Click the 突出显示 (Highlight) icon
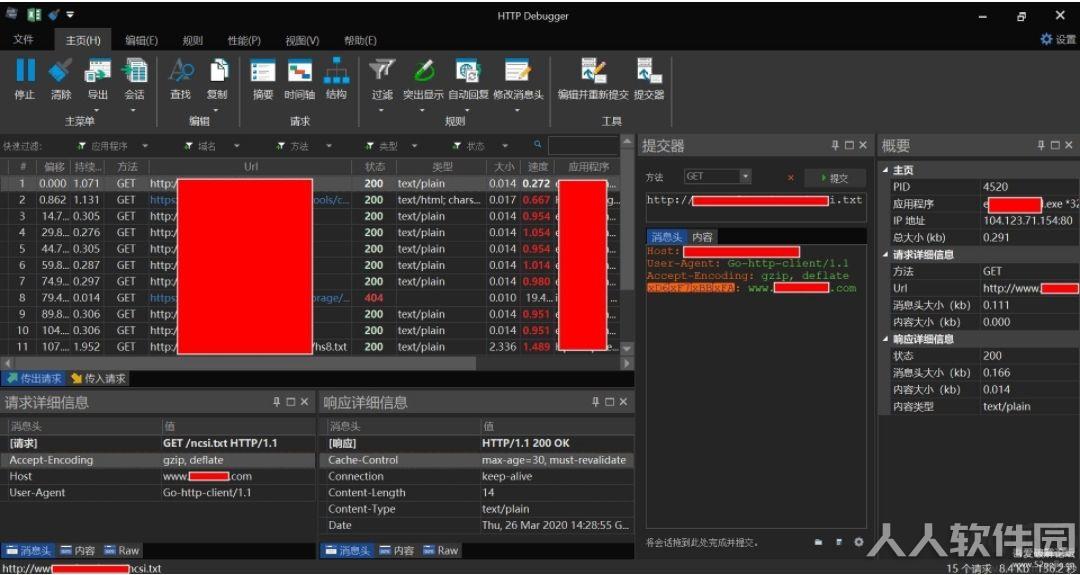This screenshot has height=575, width=1080. (x=423, y=70)
